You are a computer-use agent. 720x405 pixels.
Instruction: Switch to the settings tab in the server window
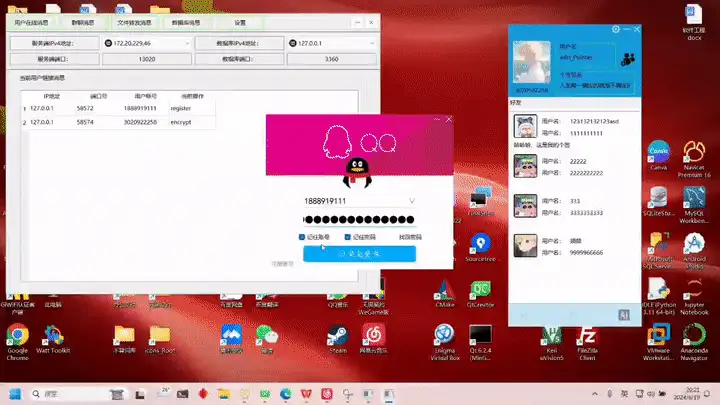240,22
